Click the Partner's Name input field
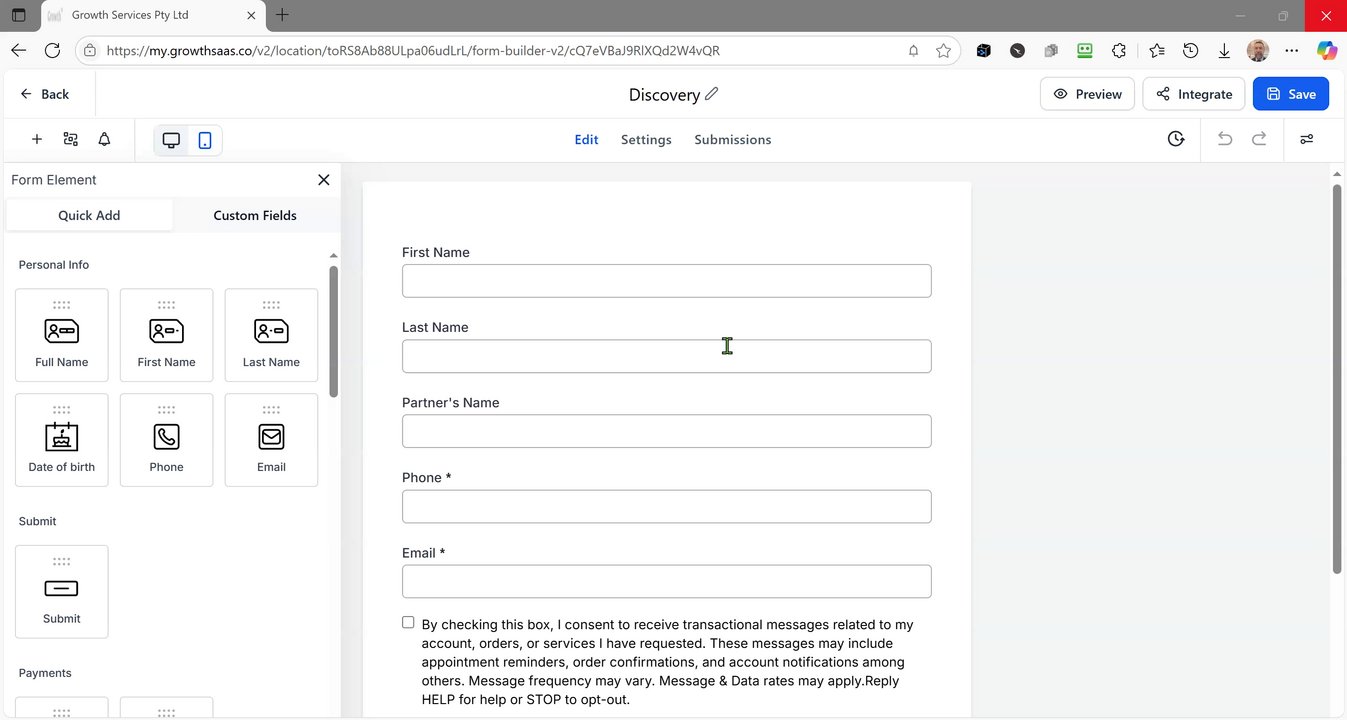1347x720 pixels. click(667, 431)
